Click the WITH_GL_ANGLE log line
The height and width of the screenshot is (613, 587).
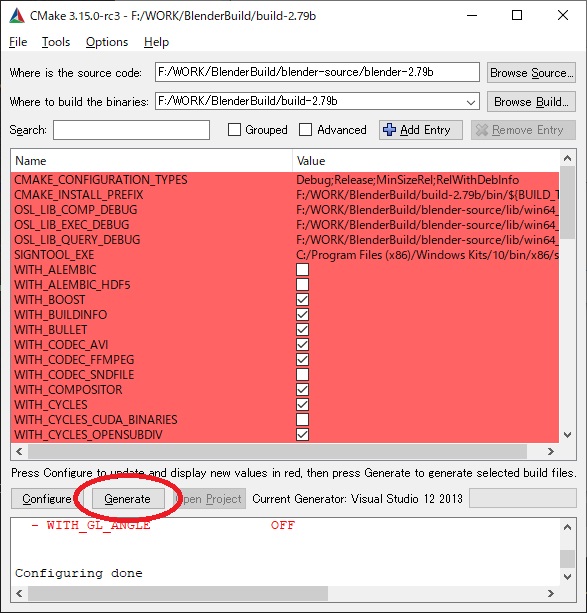(163, 525)
